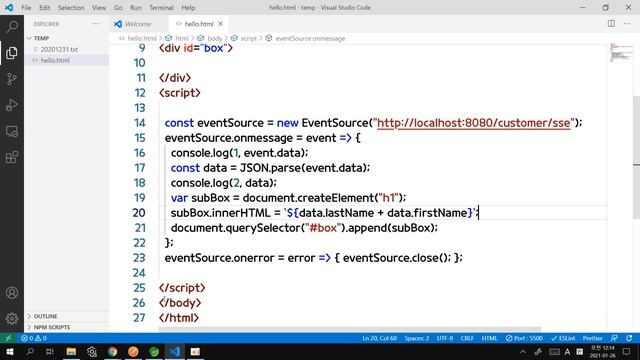Collapse the TEMP folder section
640x360 pixels.
(41, 38)
